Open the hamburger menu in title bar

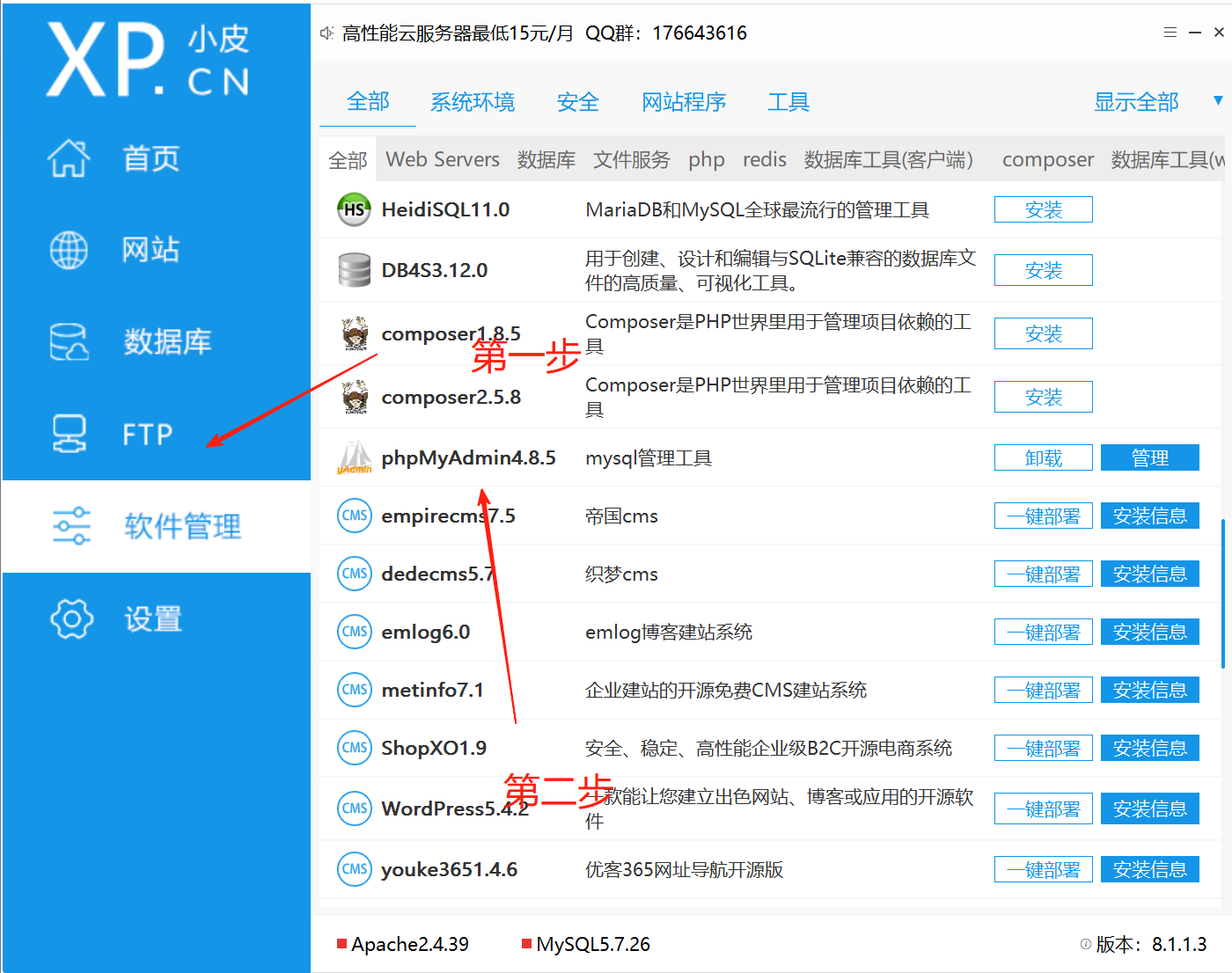click(x=1170, y=33)
